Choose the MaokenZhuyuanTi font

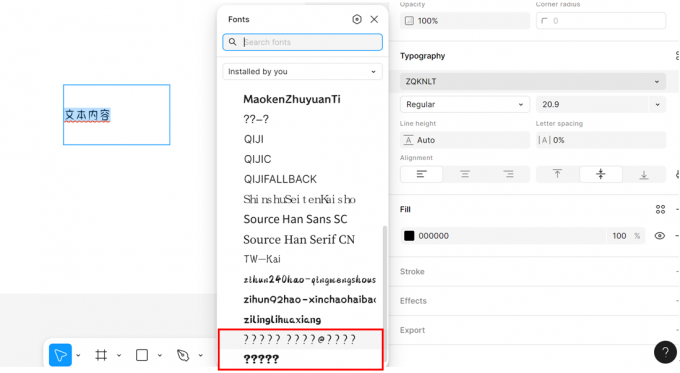(x=292, y=99)
